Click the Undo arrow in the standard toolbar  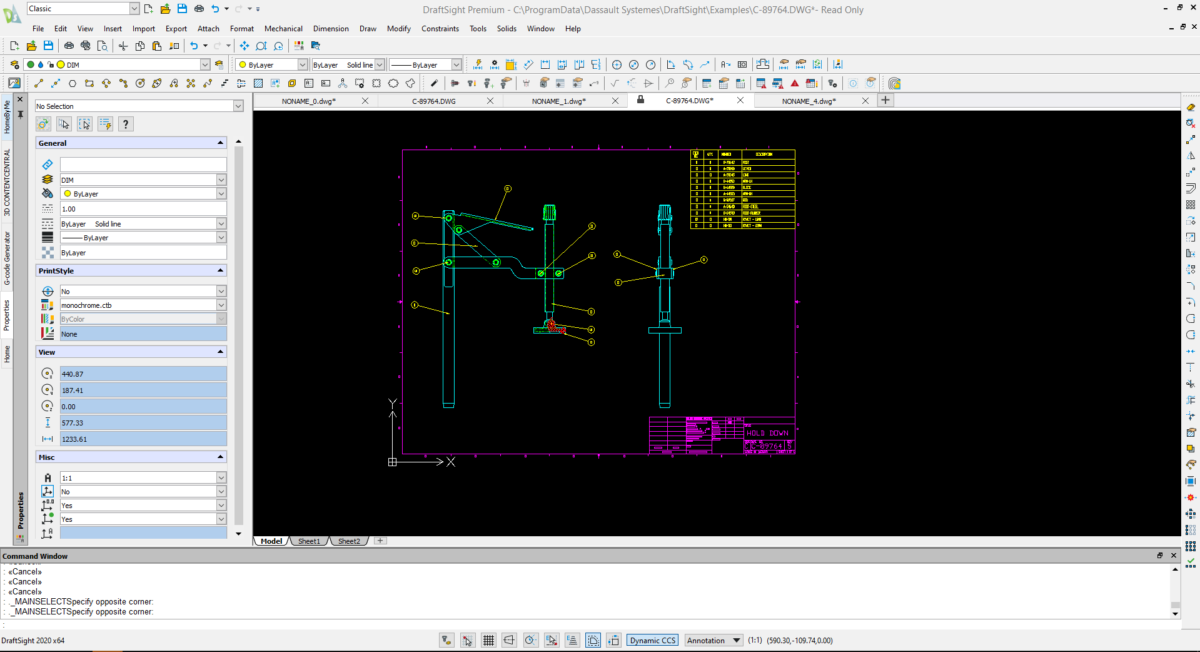194,46
